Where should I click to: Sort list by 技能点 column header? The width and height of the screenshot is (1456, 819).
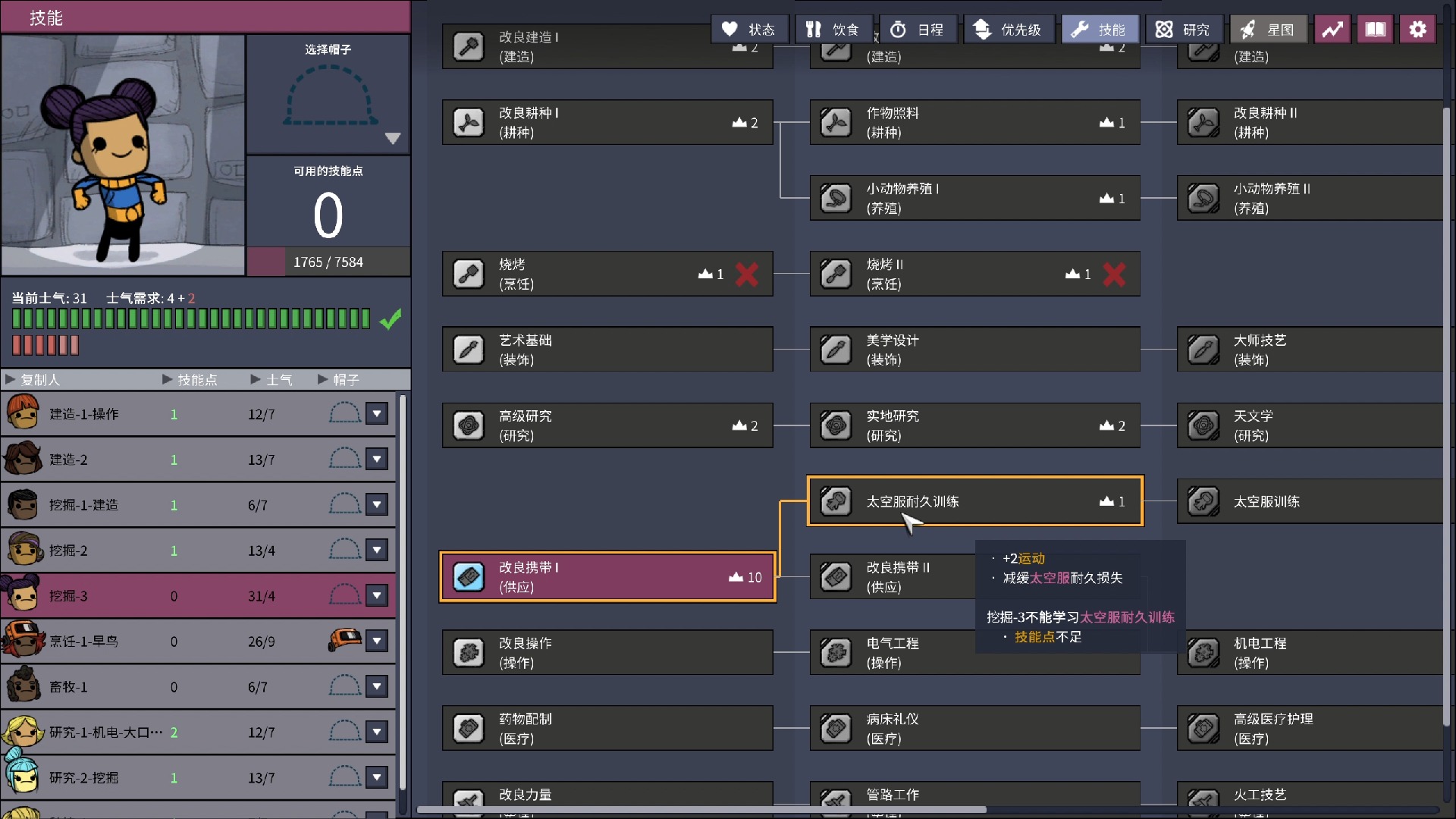pos(196,379)
